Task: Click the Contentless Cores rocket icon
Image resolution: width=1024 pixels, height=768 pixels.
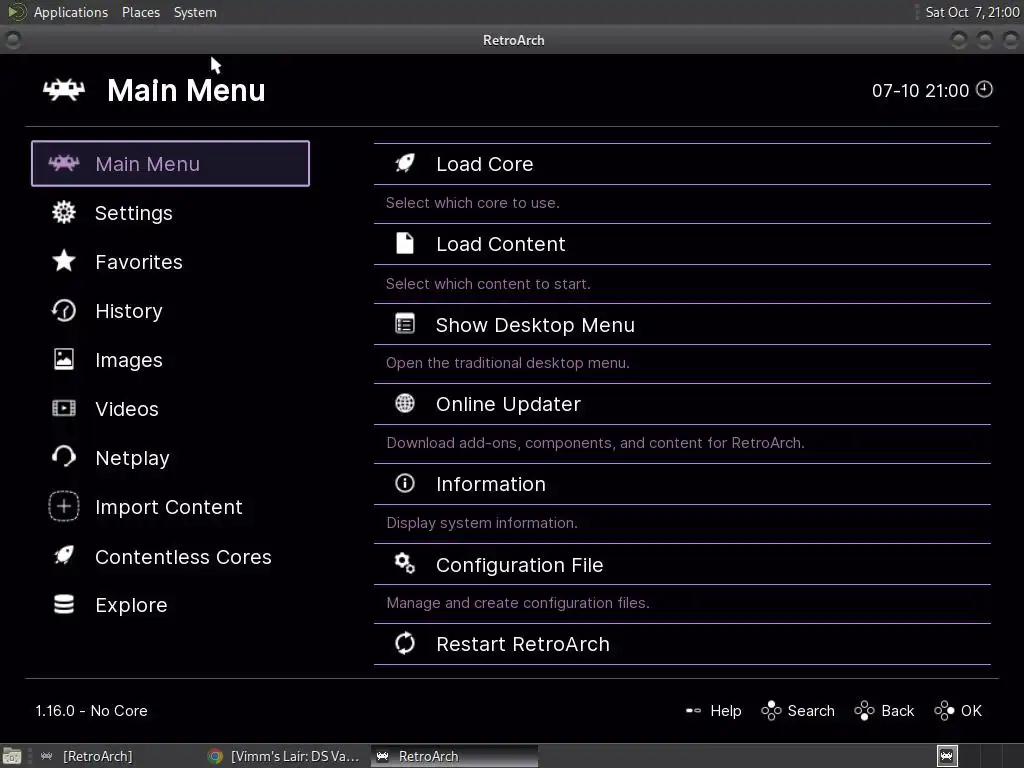Action: point(64,556)
